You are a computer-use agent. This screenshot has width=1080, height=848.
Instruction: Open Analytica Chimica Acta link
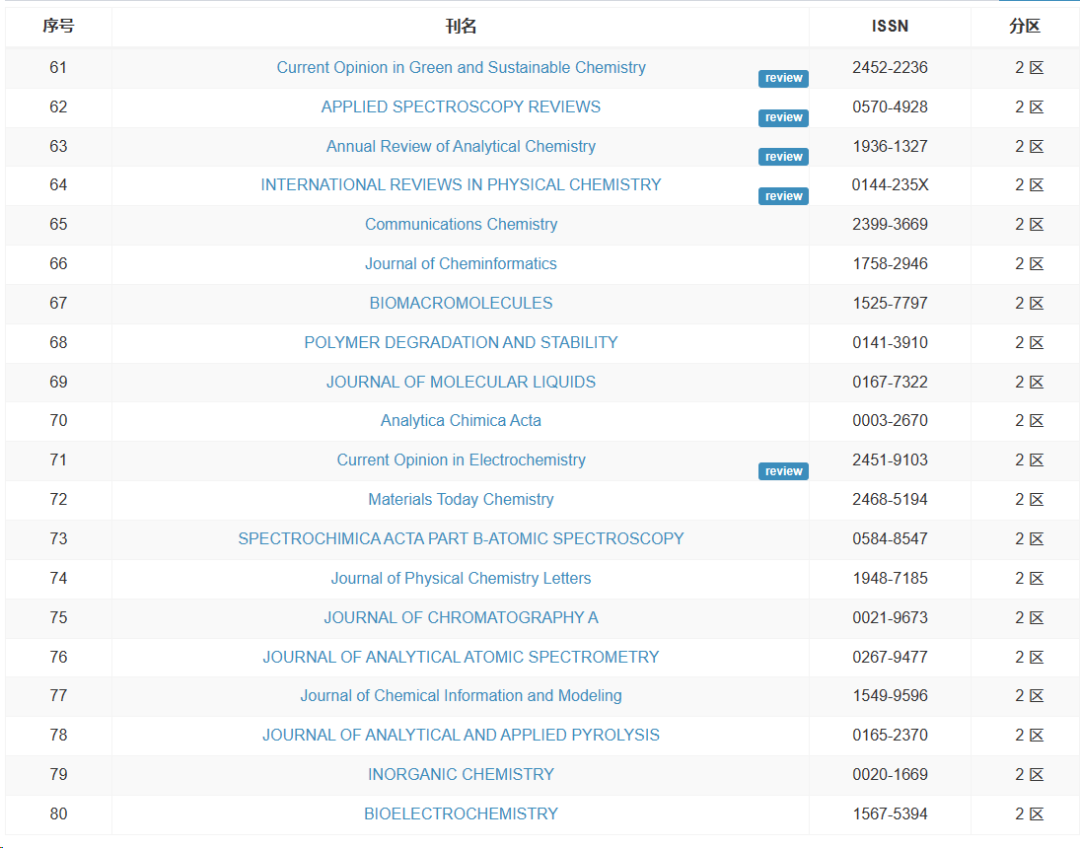461,420
